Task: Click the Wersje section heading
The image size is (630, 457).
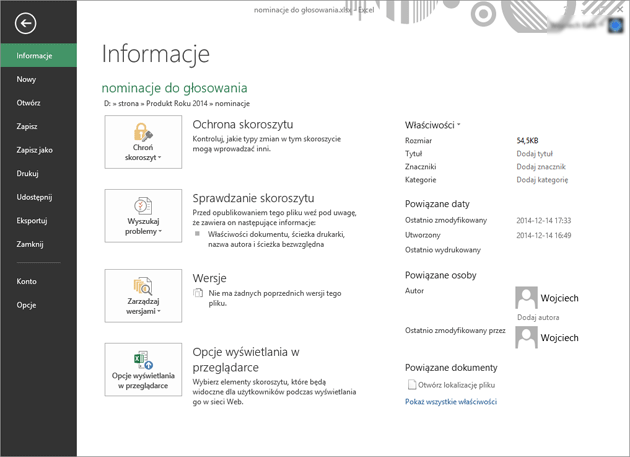Action: click(209, 278)
